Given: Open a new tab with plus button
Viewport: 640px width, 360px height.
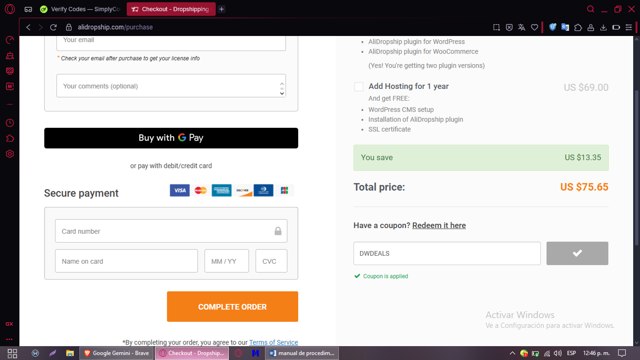Looking at the screenshot, I should [x=222, y=9].
